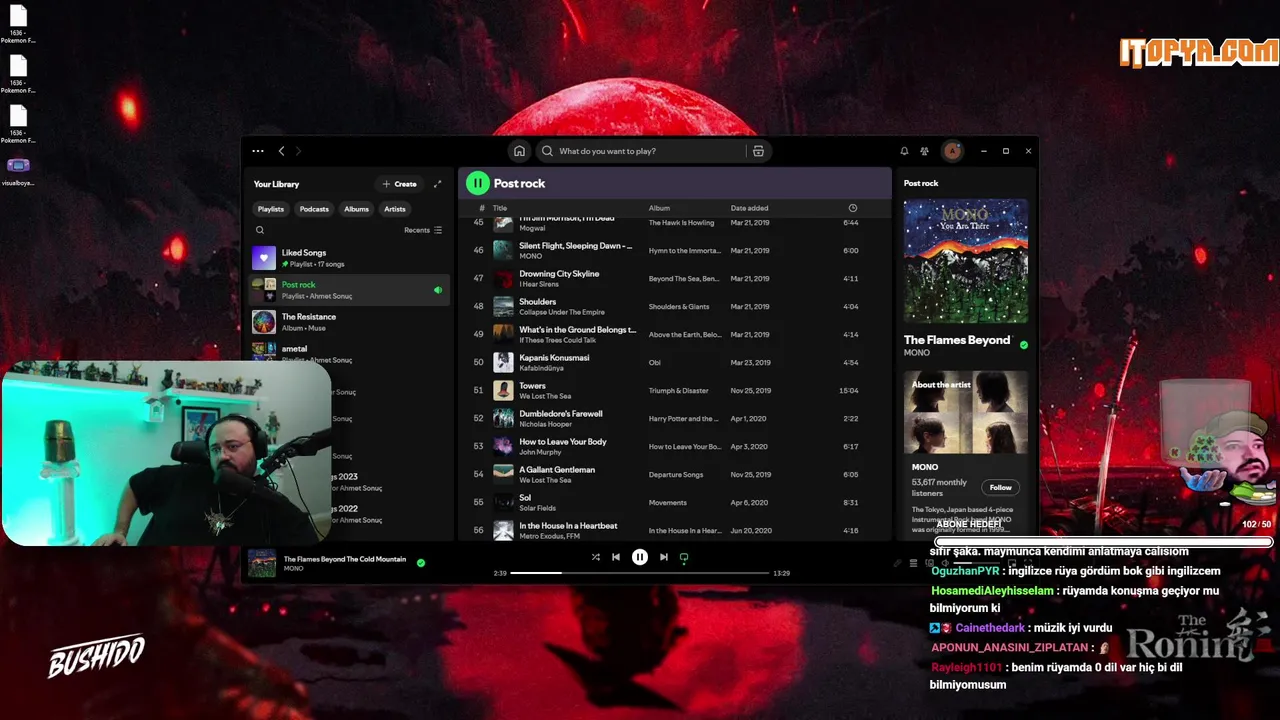
Task: Select What's in the Ground Belongs track
Action: coord(674,334)
